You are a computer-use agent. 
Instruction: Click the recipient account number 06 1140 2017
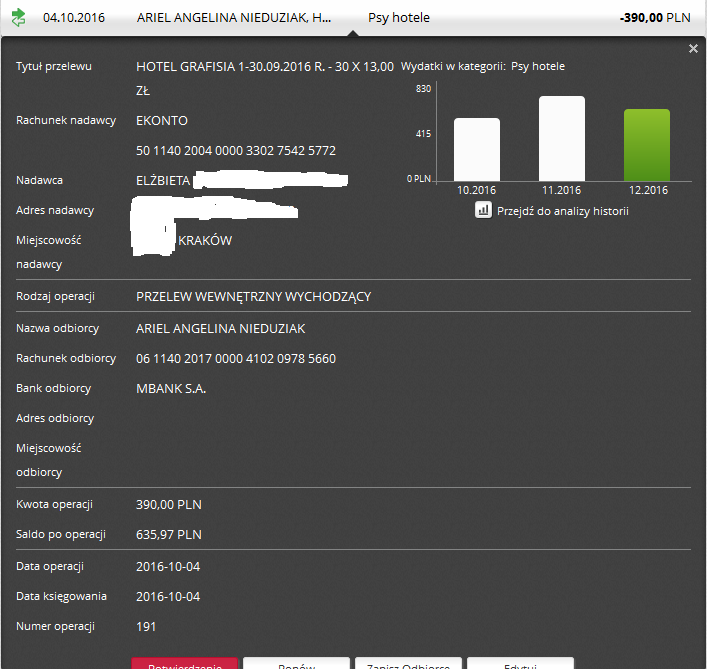(236, 358)
